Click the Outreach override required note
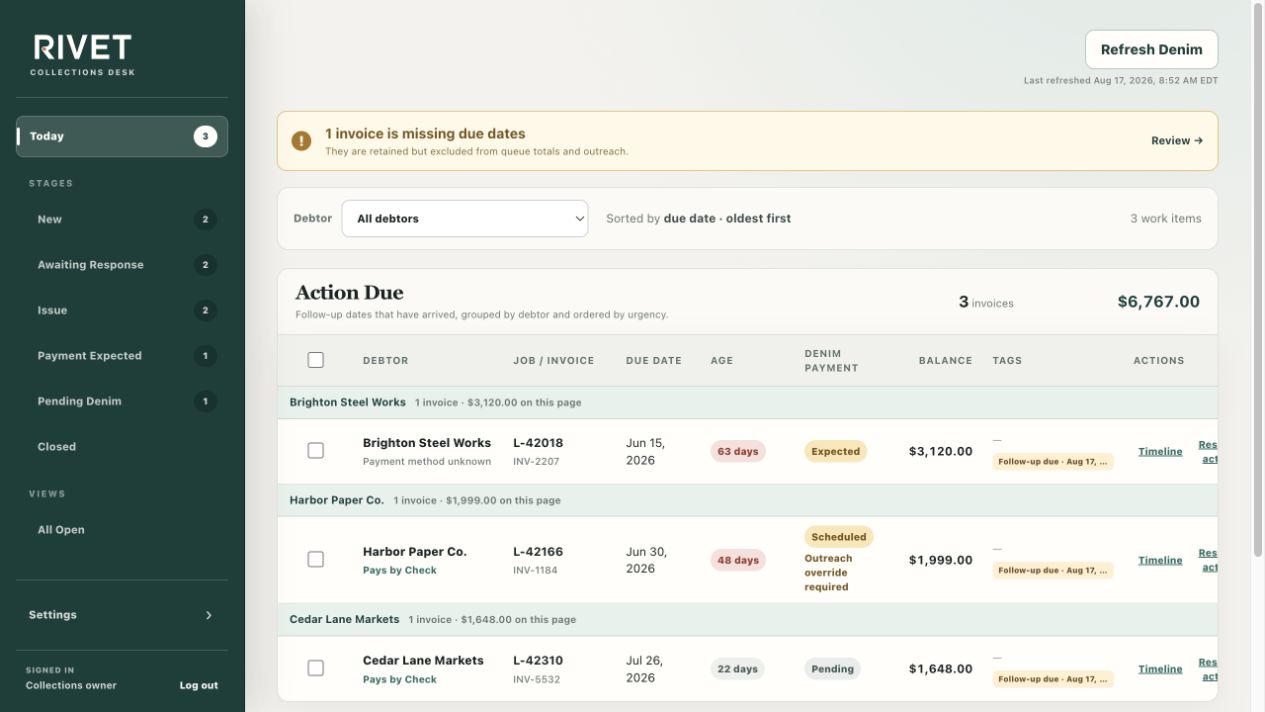This screenshot has height=712, width=1265. tap(828, 573)
